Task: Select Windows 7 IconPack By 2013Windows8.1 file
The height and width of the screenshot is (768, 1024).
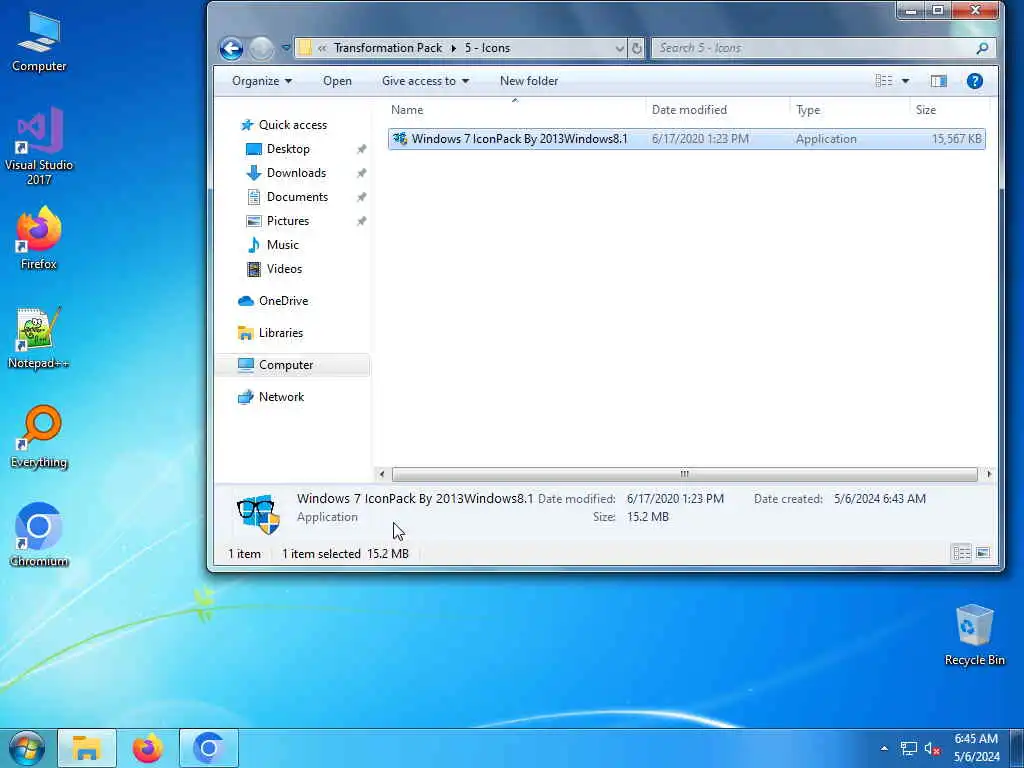Action: [686, 138]
